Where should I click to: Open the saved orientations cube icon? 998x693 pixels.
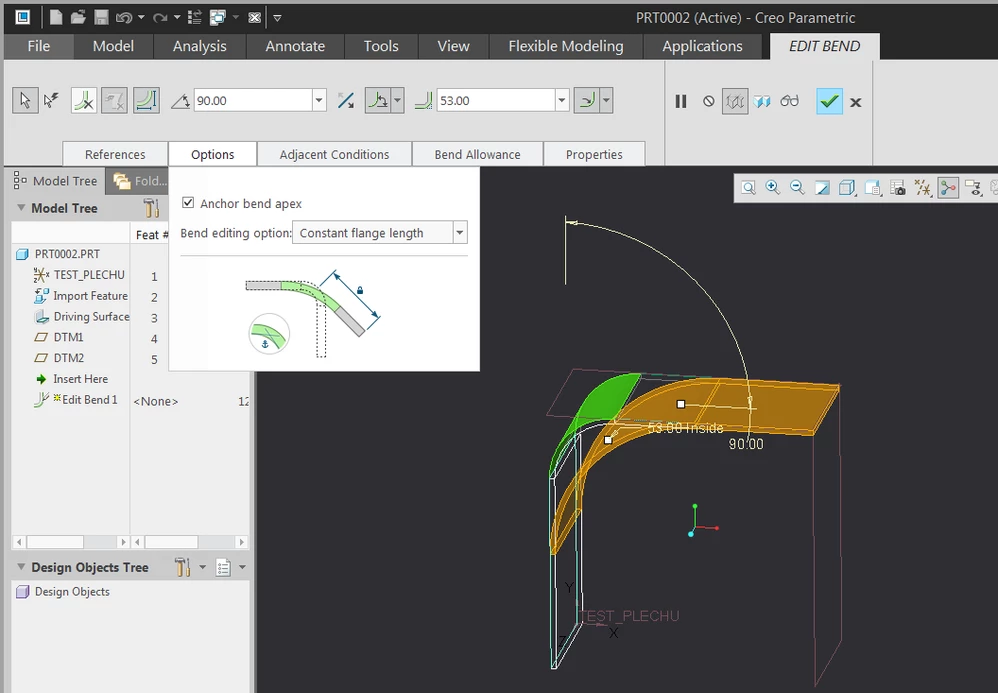847,188
